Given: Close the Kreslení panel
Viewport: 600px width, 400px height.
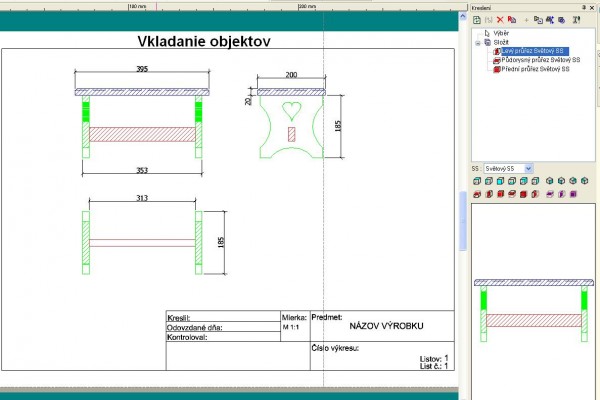Looking at the screenshot, I should 593,6.
